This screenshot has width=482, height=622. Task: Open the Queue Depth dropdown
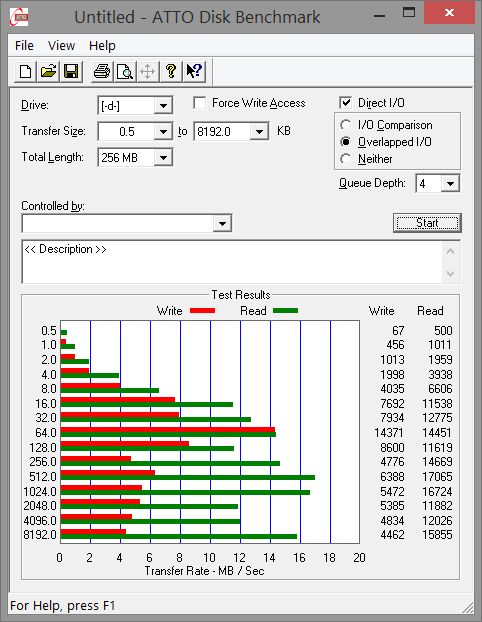click(450, 184)
